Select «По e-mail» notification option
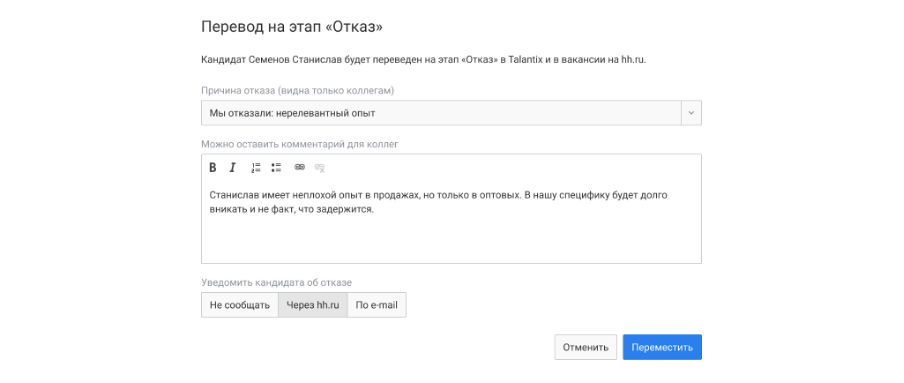Image resolution: width=904 pixels, height=383 pixels. pyautogui.click(x=376, y=305)
